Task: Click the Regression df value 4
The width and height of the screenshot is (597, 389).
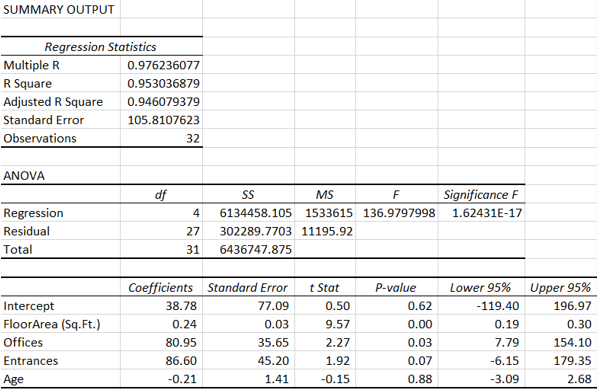Action: pyautogui.click(x=196, y=213)
